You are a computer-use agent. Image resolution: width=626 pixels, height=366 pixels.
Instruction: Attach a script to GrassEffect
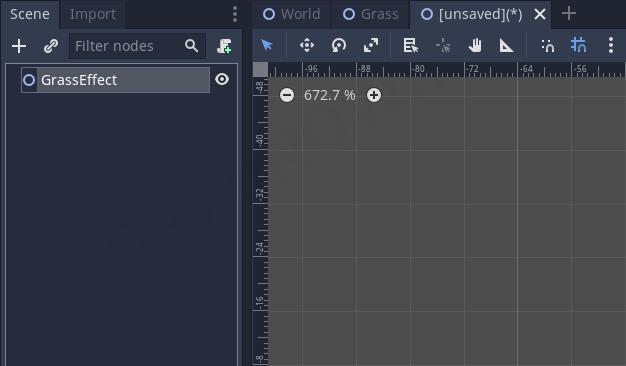tap(224, 46)
